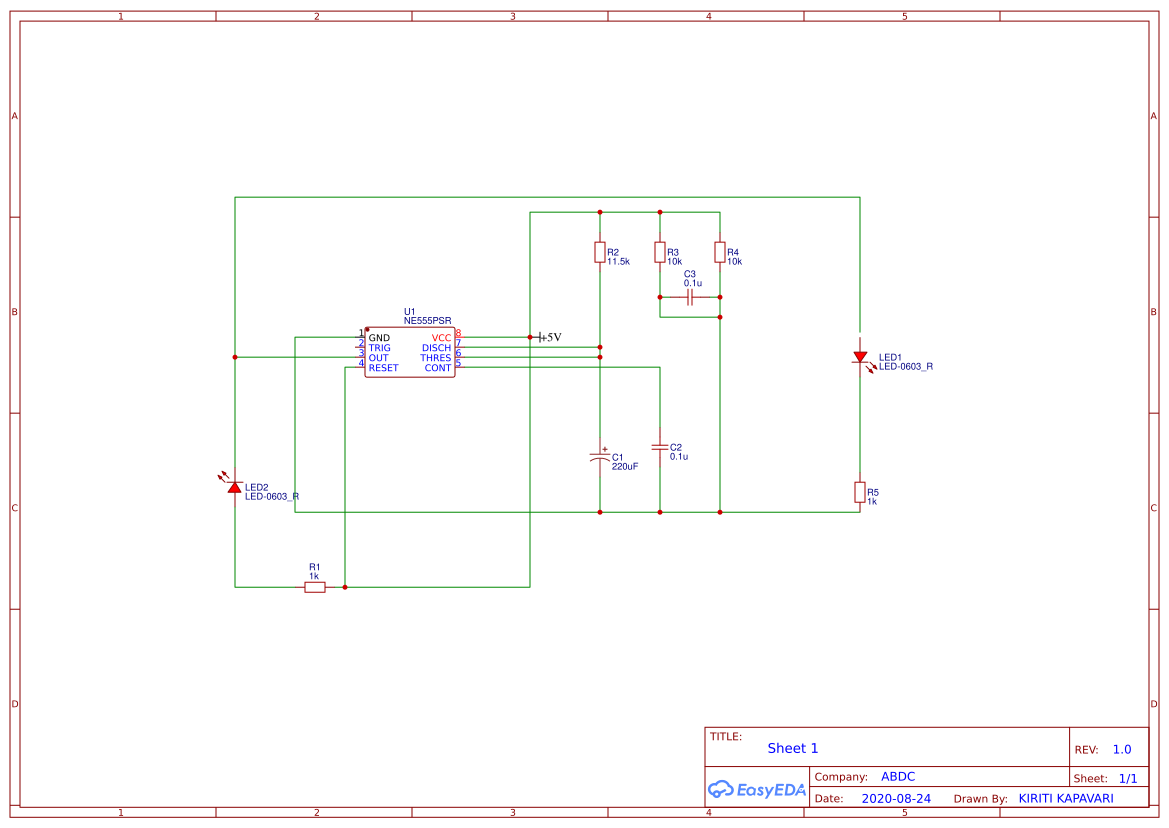
Task: Select the NE555PSR timer IC symbol
Action: pyautogui.click(x=410, y=352)
